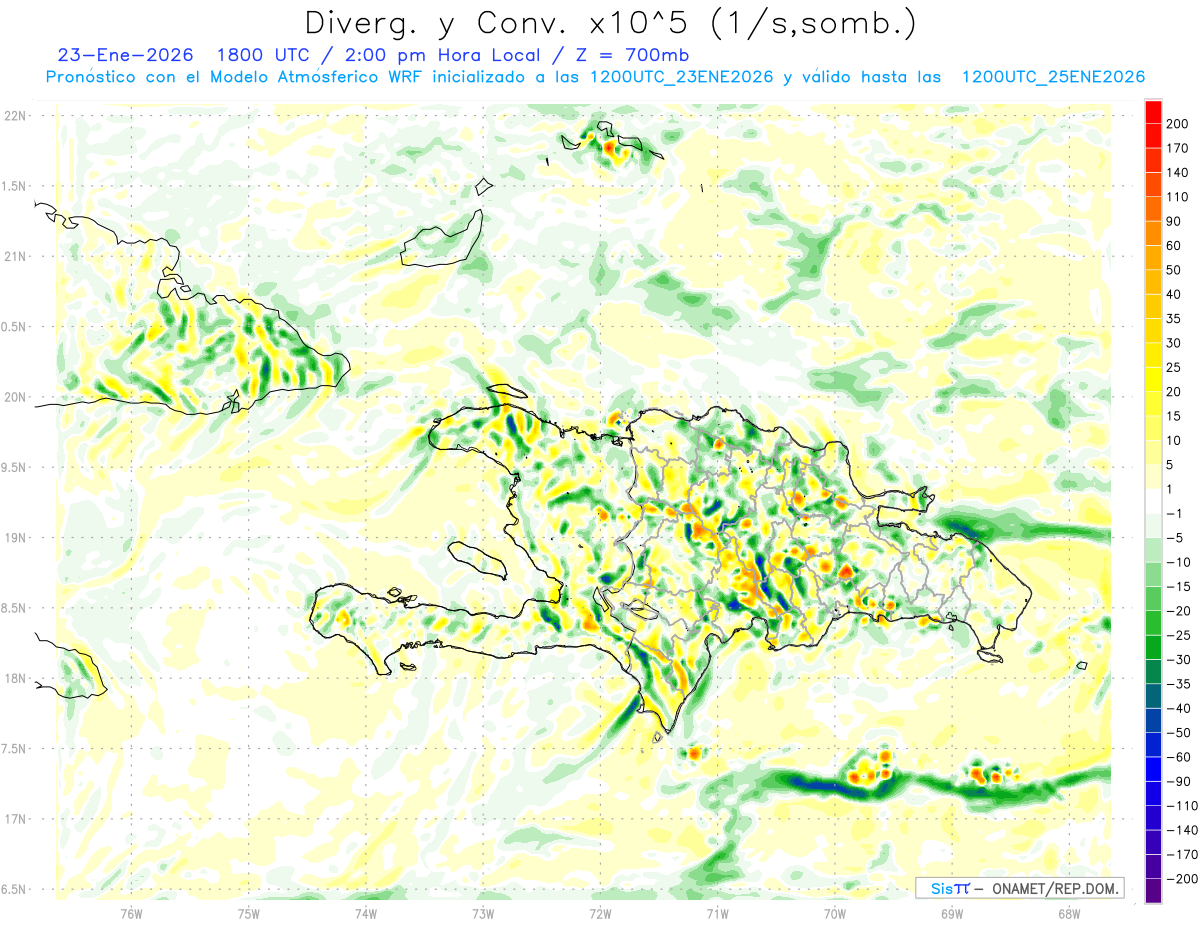Image resolution: width=1200 pixels, height=927 pixels.
Task: Click the positive '50' colorbar label
Action: point(1174,270)
